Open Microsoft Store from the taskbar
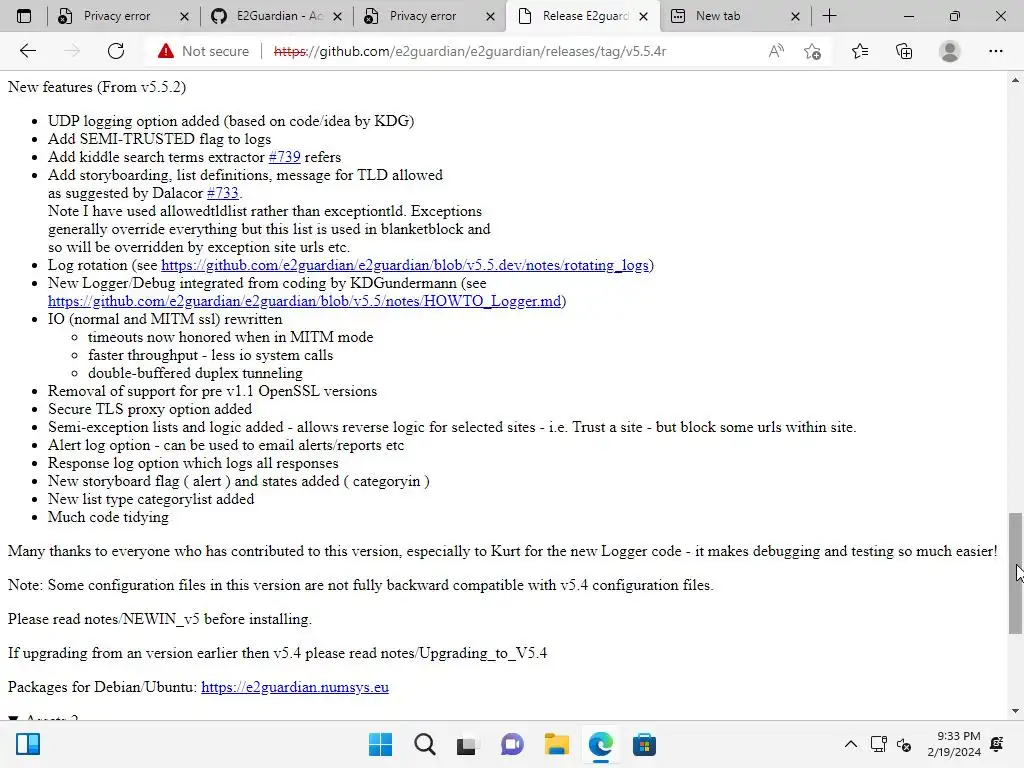1024x768 pixels. tap(644, 744)
